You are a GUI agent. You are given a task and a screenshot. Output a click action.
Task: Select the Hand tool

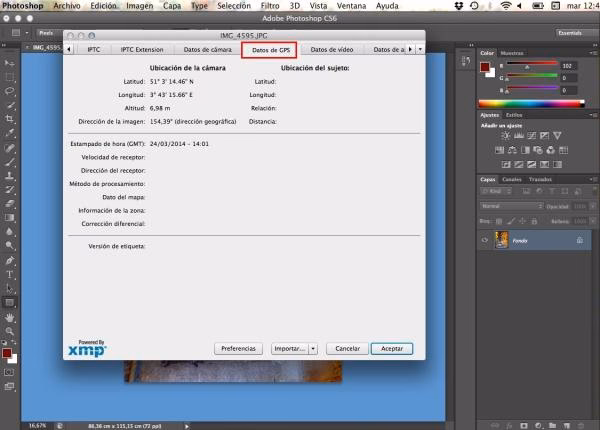[9, 316]
